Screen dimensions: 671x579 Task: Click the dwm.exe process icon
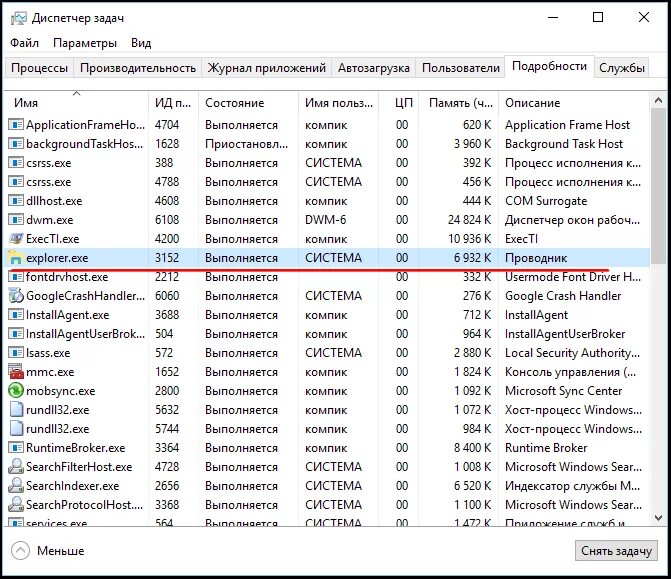click(x=16, y=220)
